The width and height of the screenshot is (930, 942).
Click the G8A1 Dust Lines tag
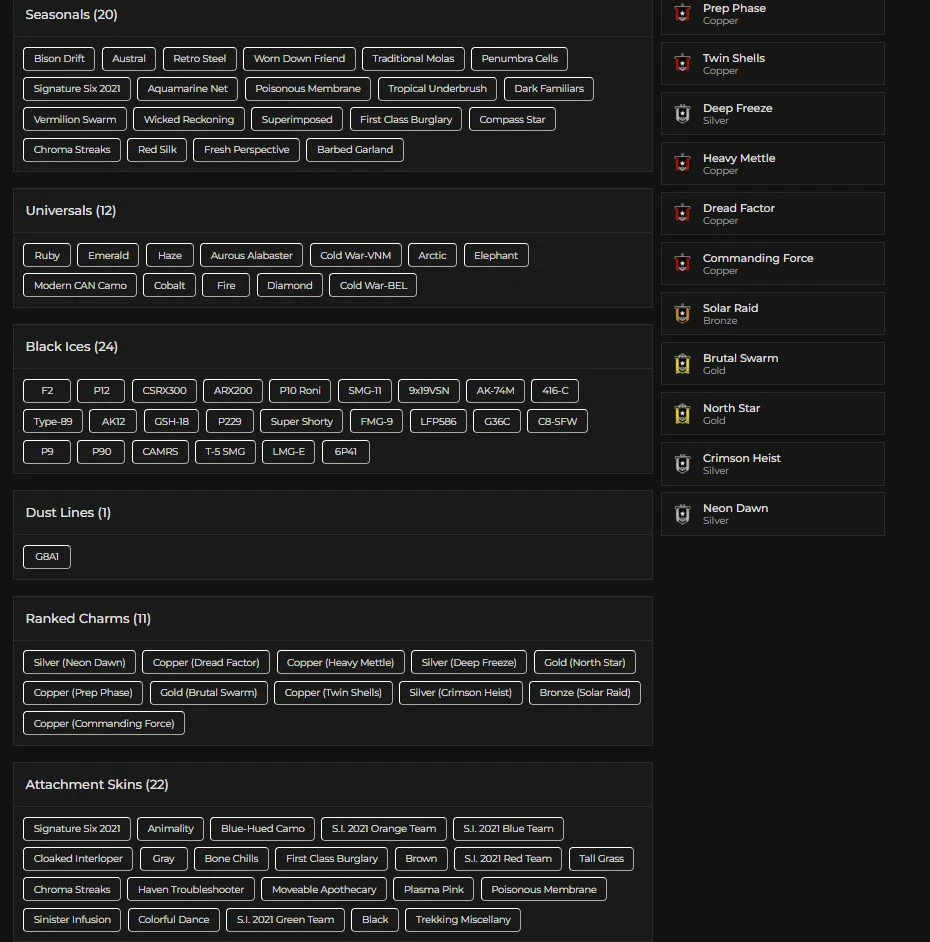pyautogui.click(x=47, y=557)
